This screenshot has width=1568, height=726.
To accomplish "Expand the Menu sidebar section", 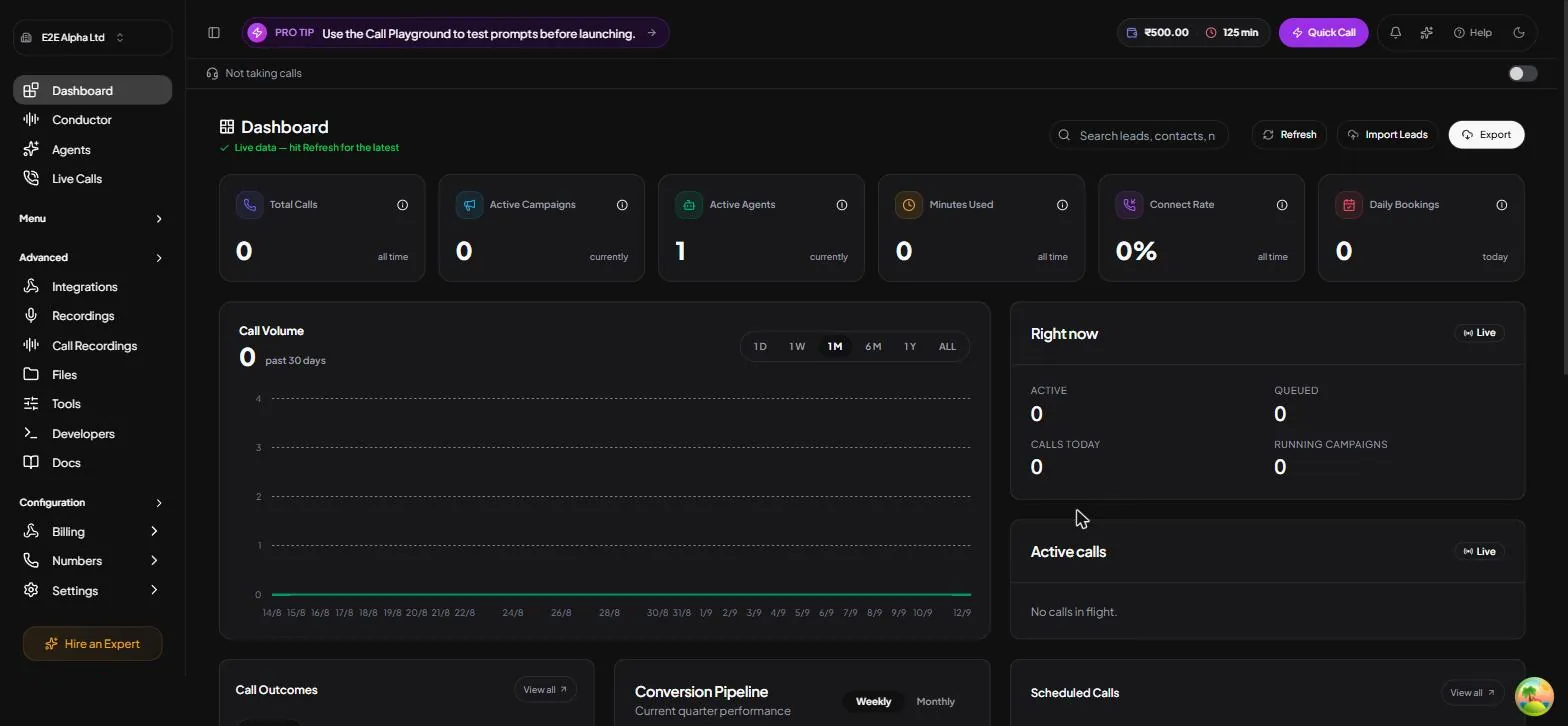I will click(91, 219).
